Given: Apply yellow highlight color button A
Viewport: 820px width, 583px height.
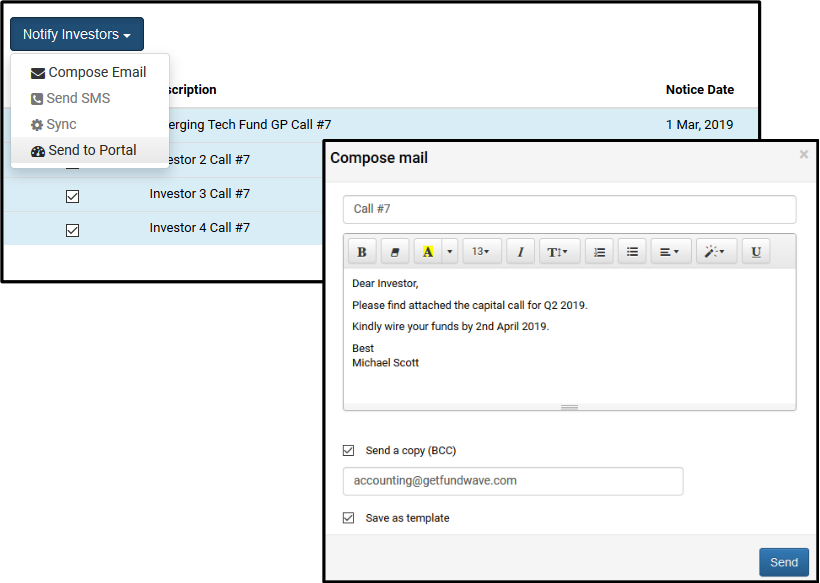Looking at the screenshot, I should click(x=428, y=252).
